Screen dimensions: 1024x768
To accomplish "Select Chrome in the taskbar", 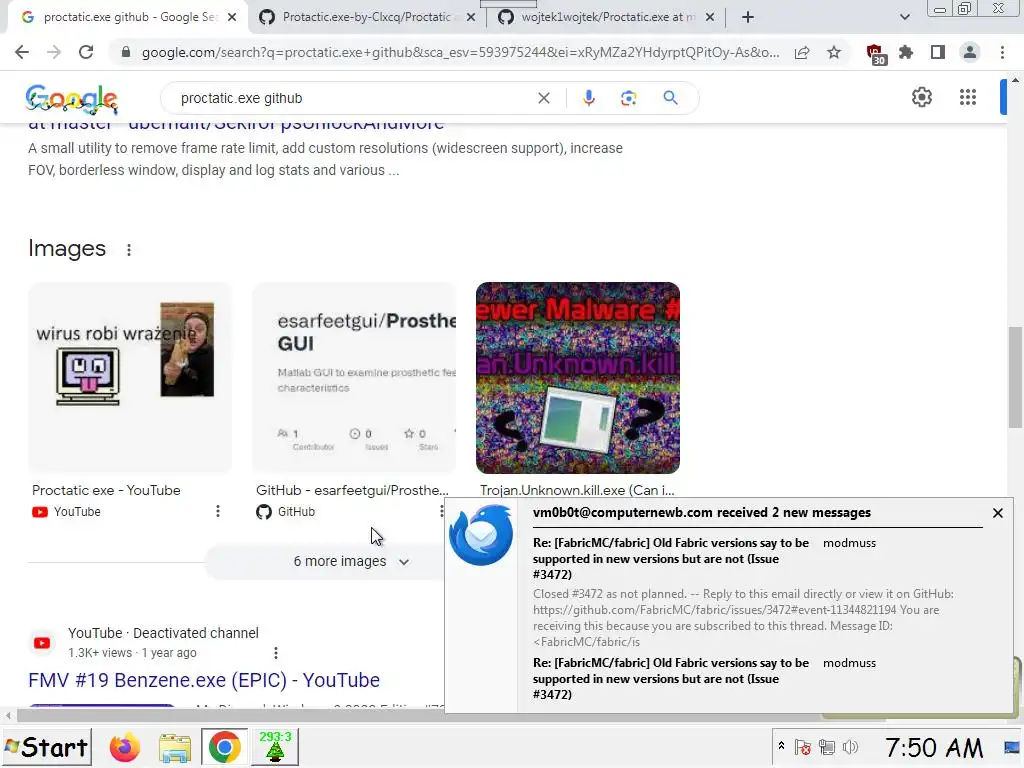I will click(x=224, y=747).
